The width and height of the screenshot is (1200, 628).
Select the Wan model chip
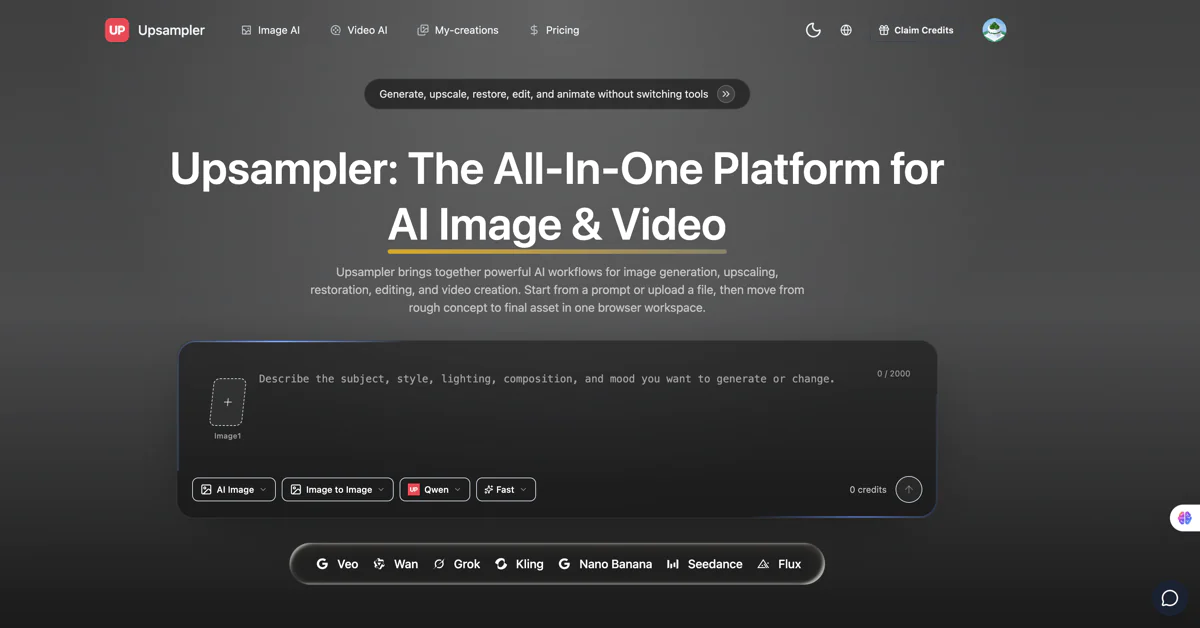coord(396,564)
